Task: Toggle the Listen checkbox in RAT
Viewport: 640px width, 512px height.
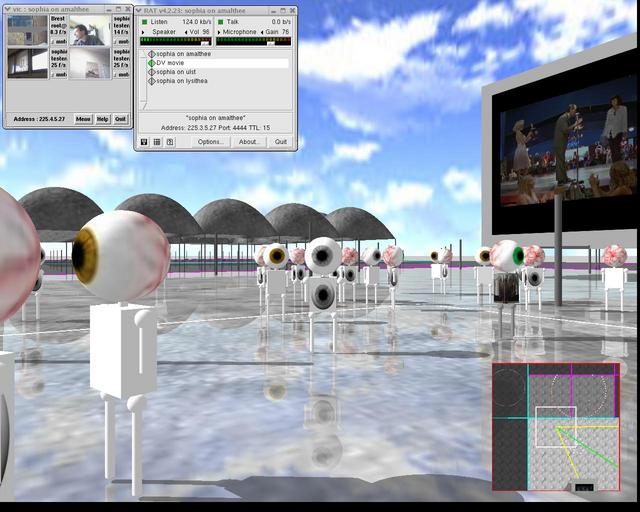Action: pos(144,21)
